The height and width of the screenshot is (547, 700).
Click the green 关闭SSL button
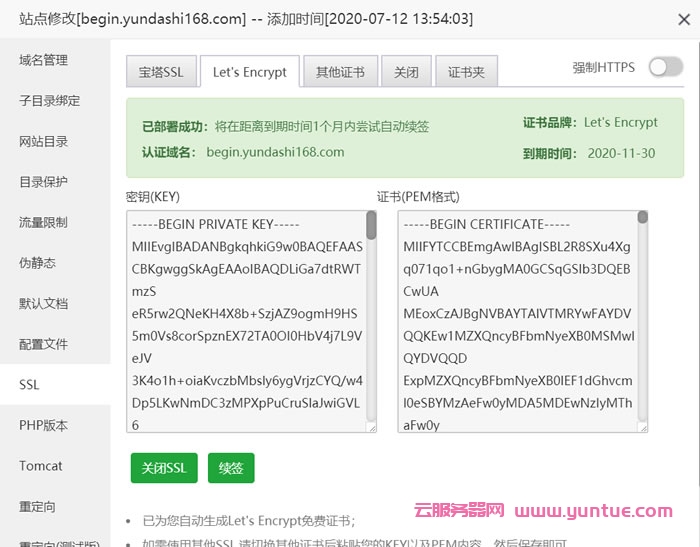click(x=164, y=468)
